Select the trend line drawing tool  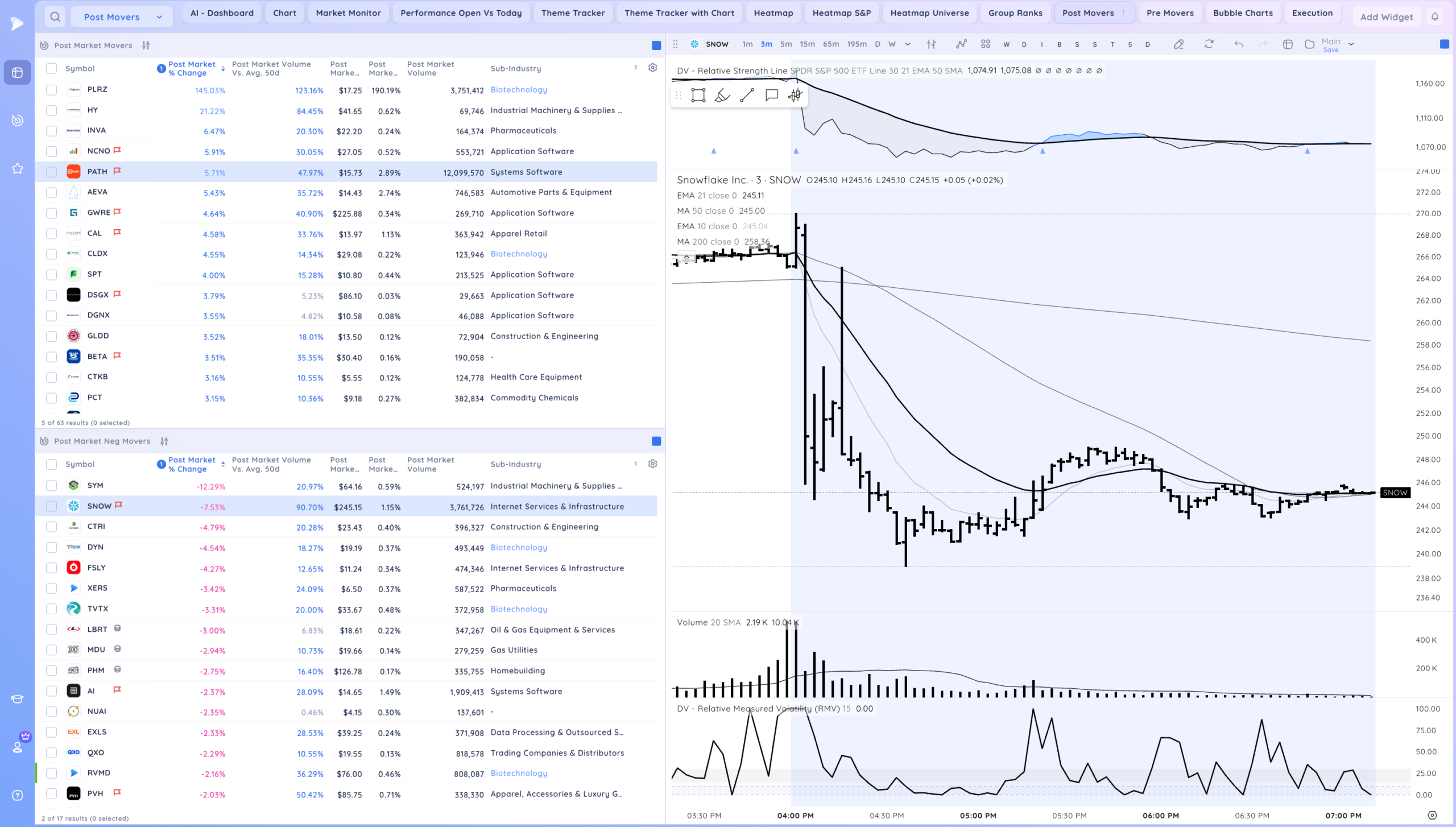[x=747, y=96]
